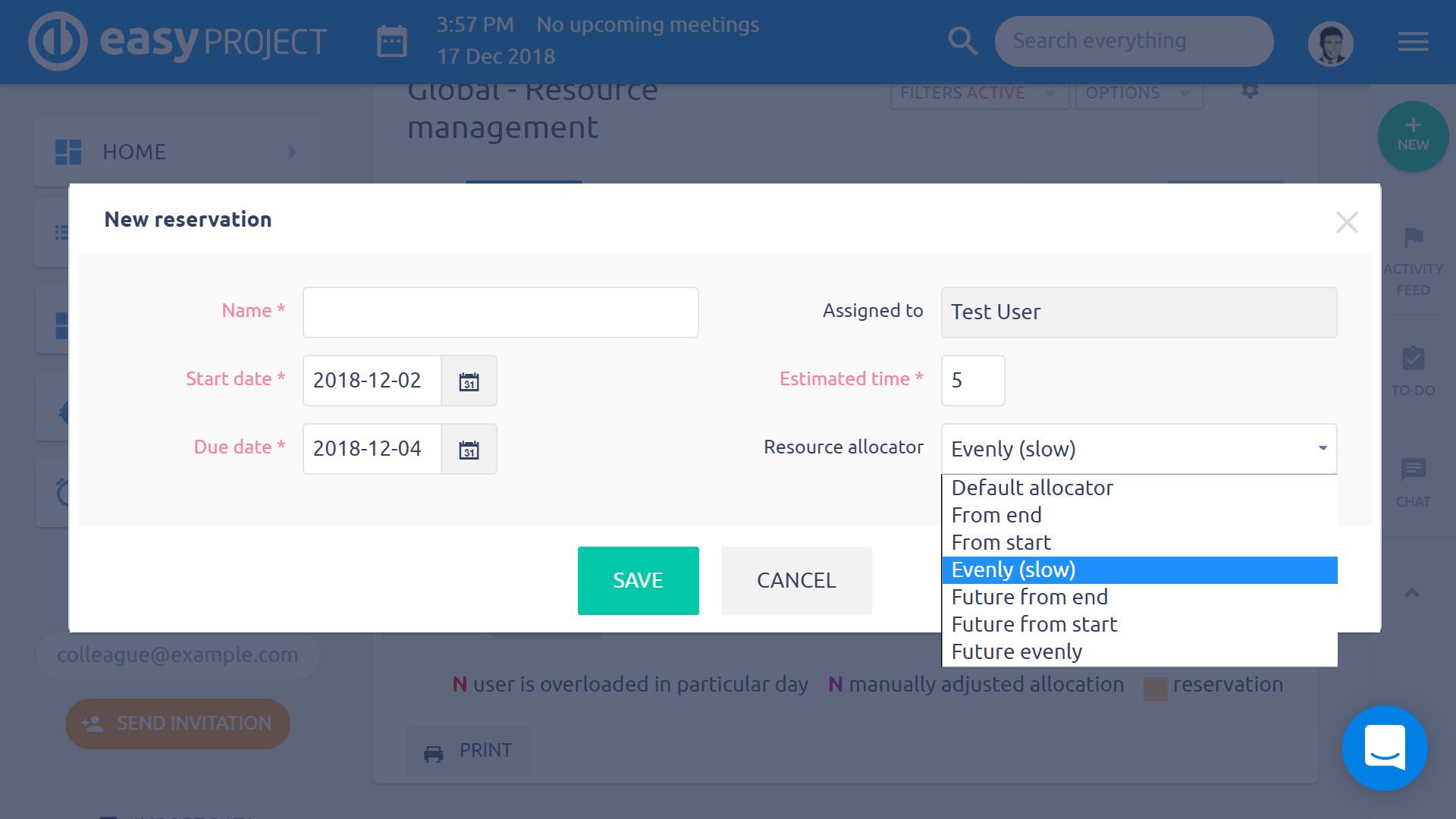This screenshot has height=819, width=1456.
Task: Open the Start date calendar picker
Action: pos(469,381)
